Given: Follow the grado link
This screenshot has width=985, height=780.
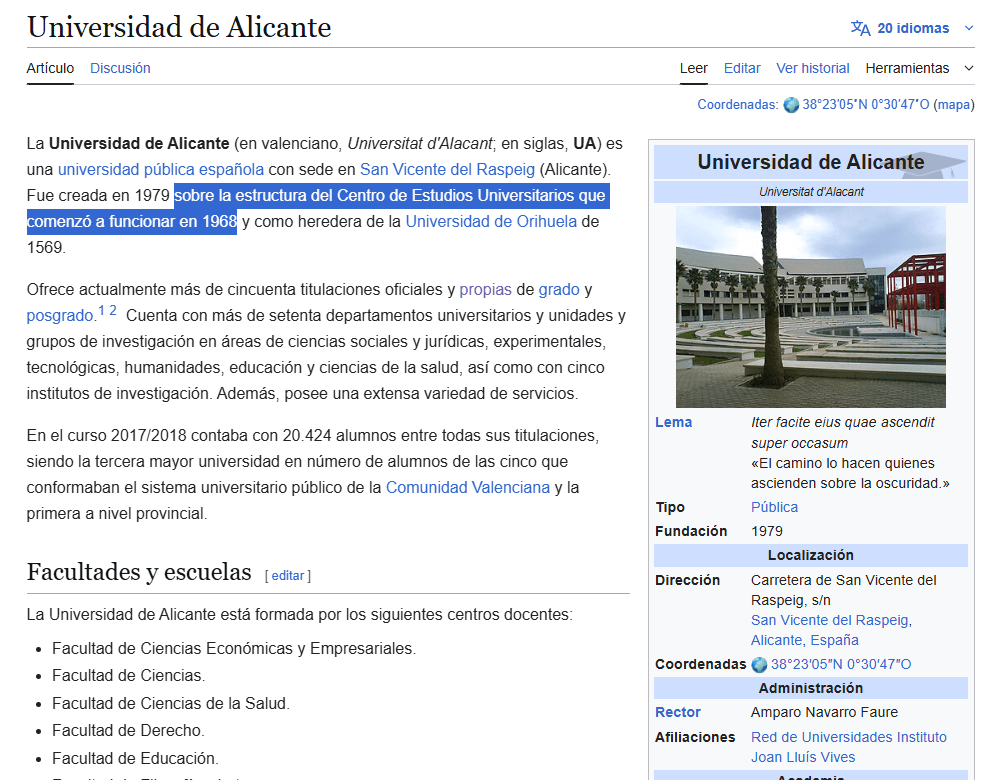Looking at the screenshot, I should point(559,290).
